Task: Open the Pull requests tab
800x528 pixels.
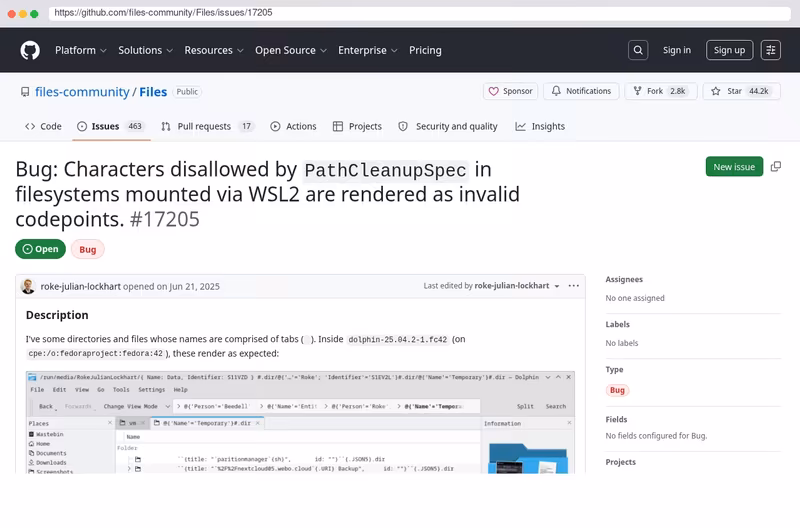Action: point(208,127)
